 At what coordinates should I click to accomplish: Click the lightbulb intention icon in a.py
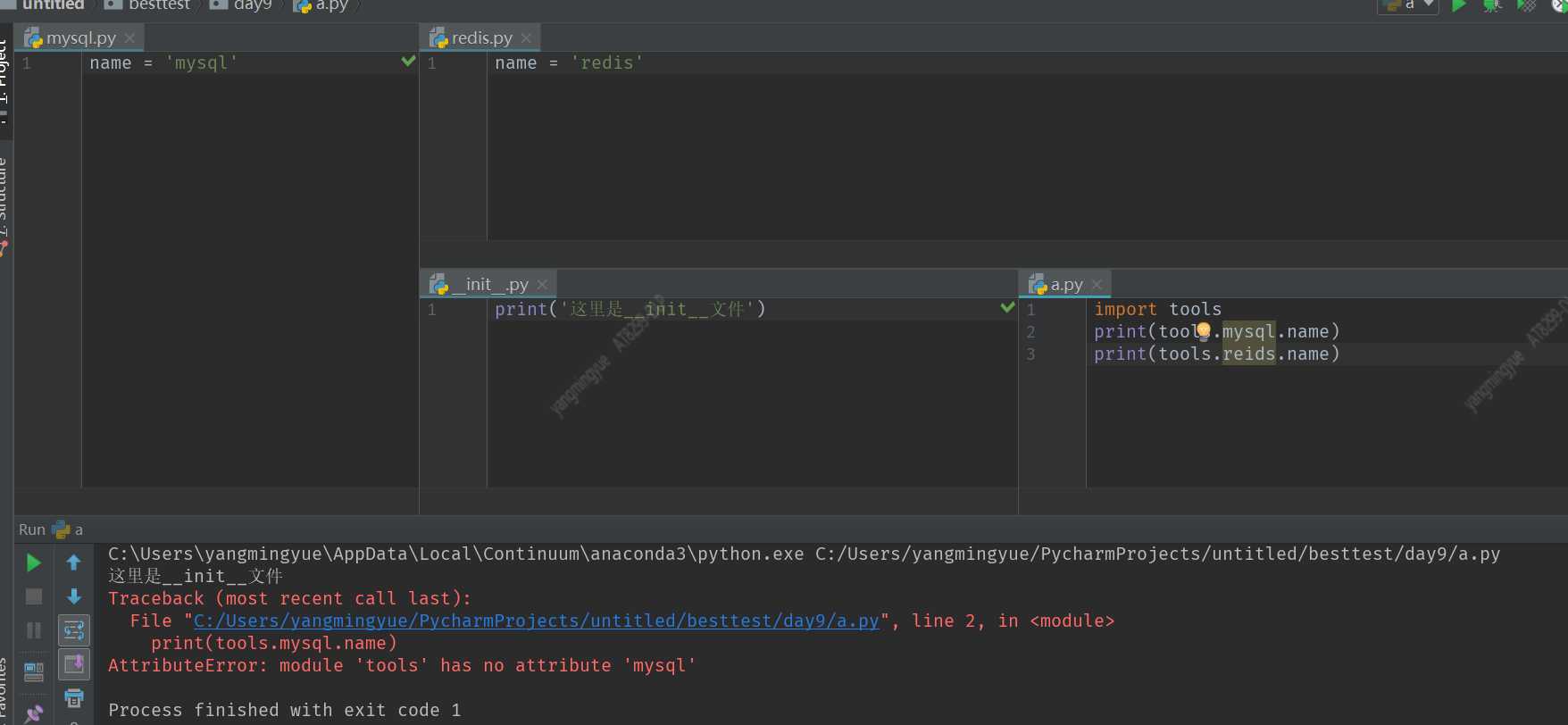1204,331
